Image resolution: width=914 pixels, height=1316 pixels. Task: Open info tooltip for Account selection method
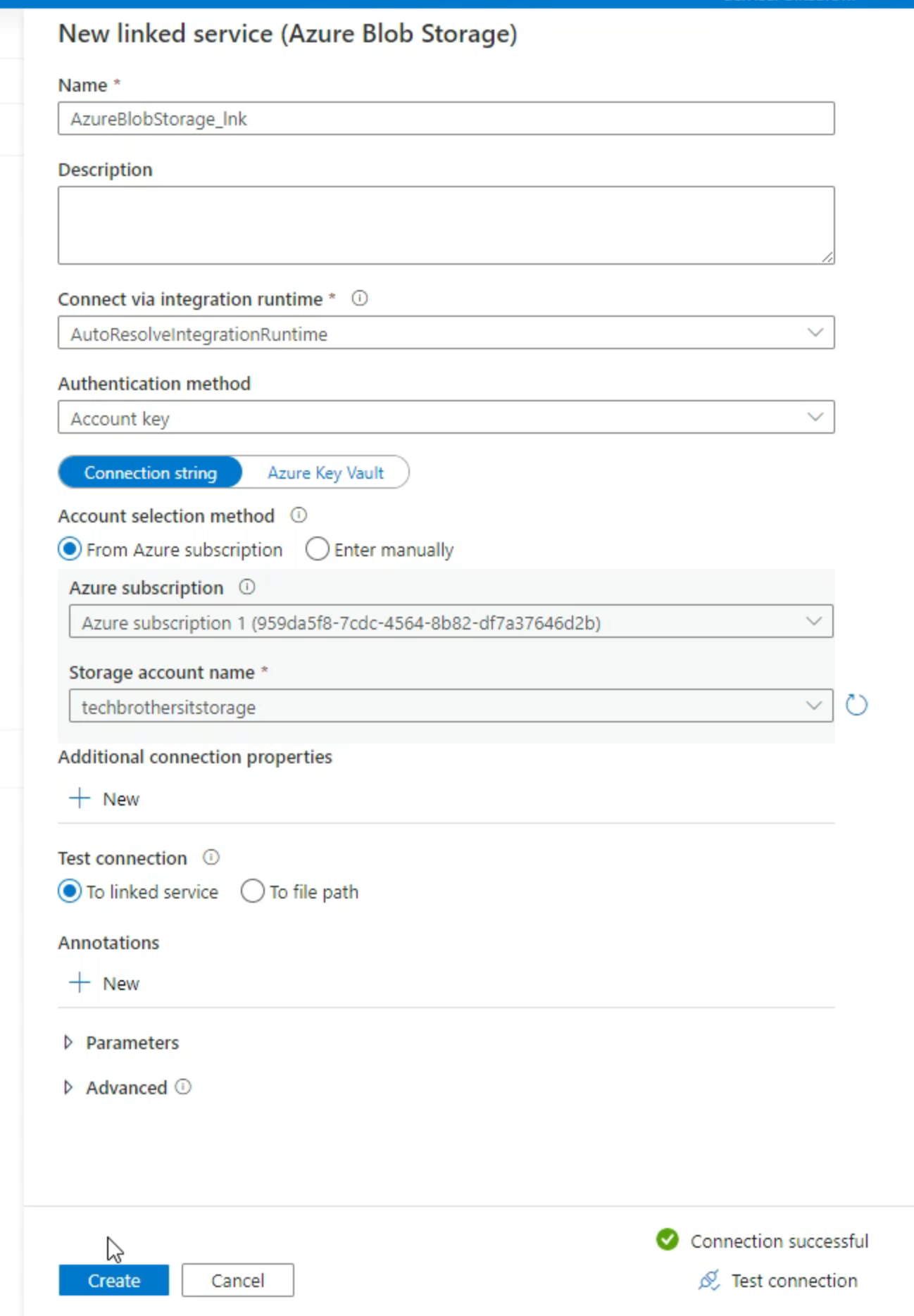point(299,515)
